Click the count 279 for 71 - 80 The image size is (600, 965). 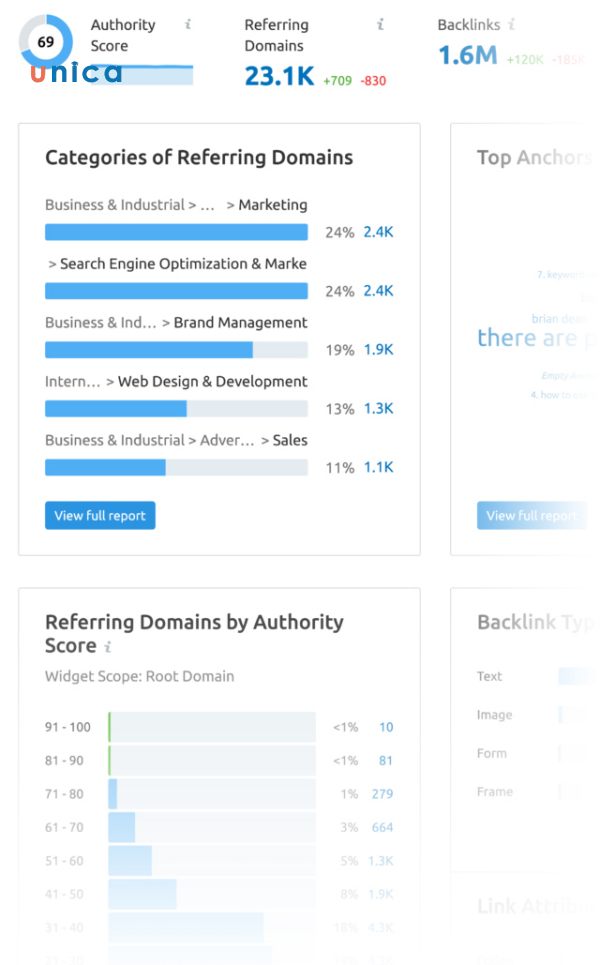382,794
